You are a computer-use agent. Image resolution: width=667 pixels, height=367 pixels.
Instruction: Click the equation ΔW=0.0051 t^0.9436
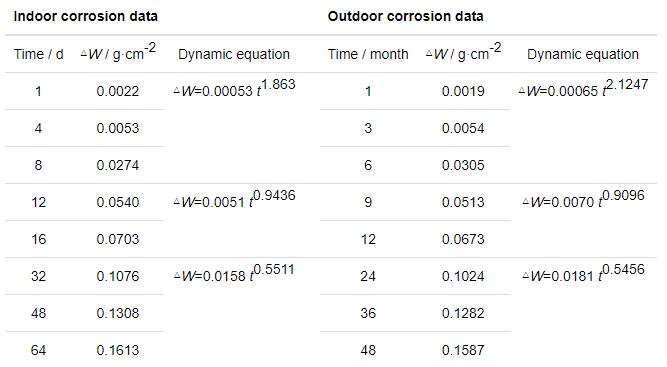(234, 199)
